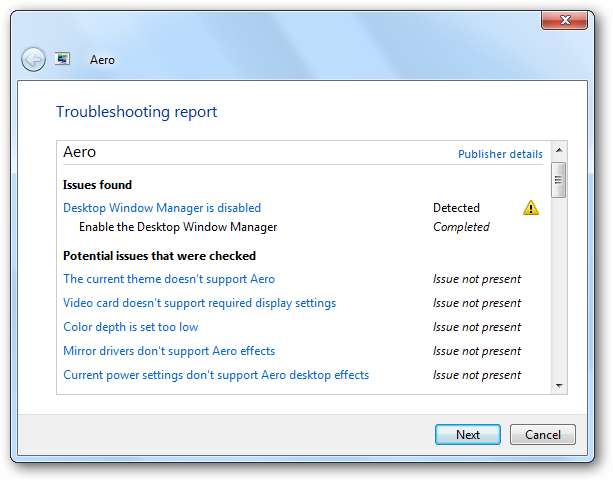Viewport: 613px width, 481px height.
Task: Click Color depth is set too low link
Action: tap(130, 327)
